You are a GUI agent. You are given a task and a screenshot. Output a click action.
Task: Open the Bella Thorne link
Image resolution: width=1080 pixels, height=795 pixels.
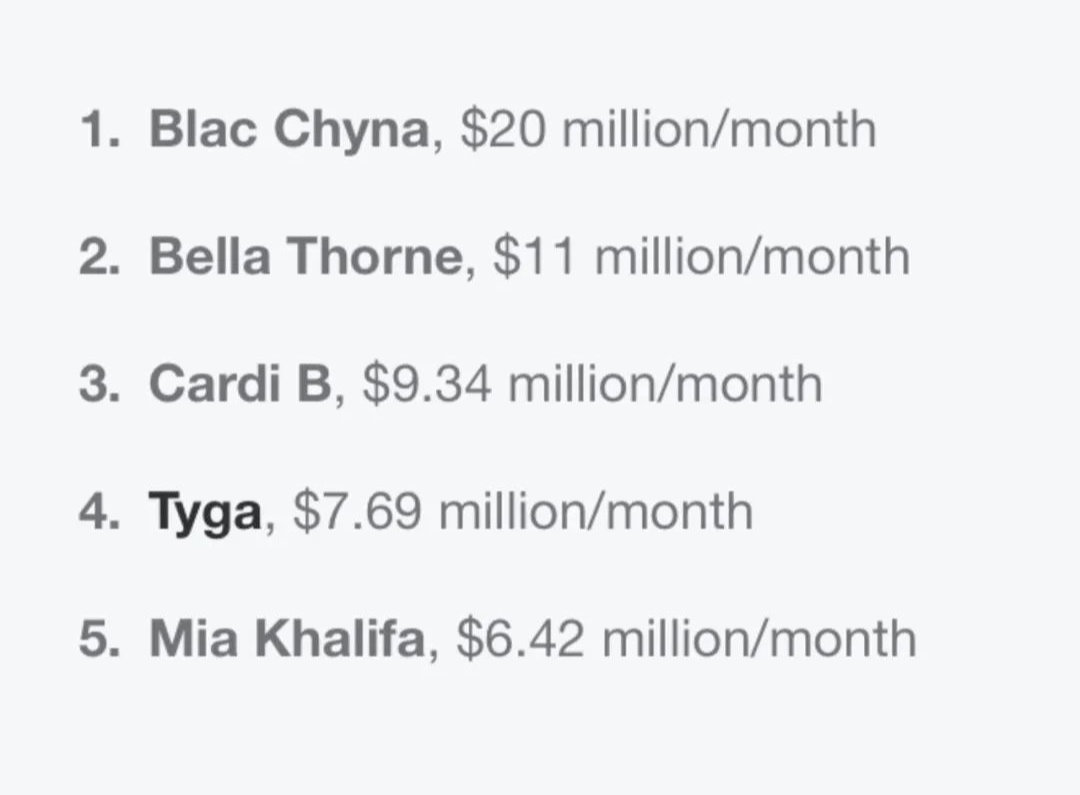306,257
